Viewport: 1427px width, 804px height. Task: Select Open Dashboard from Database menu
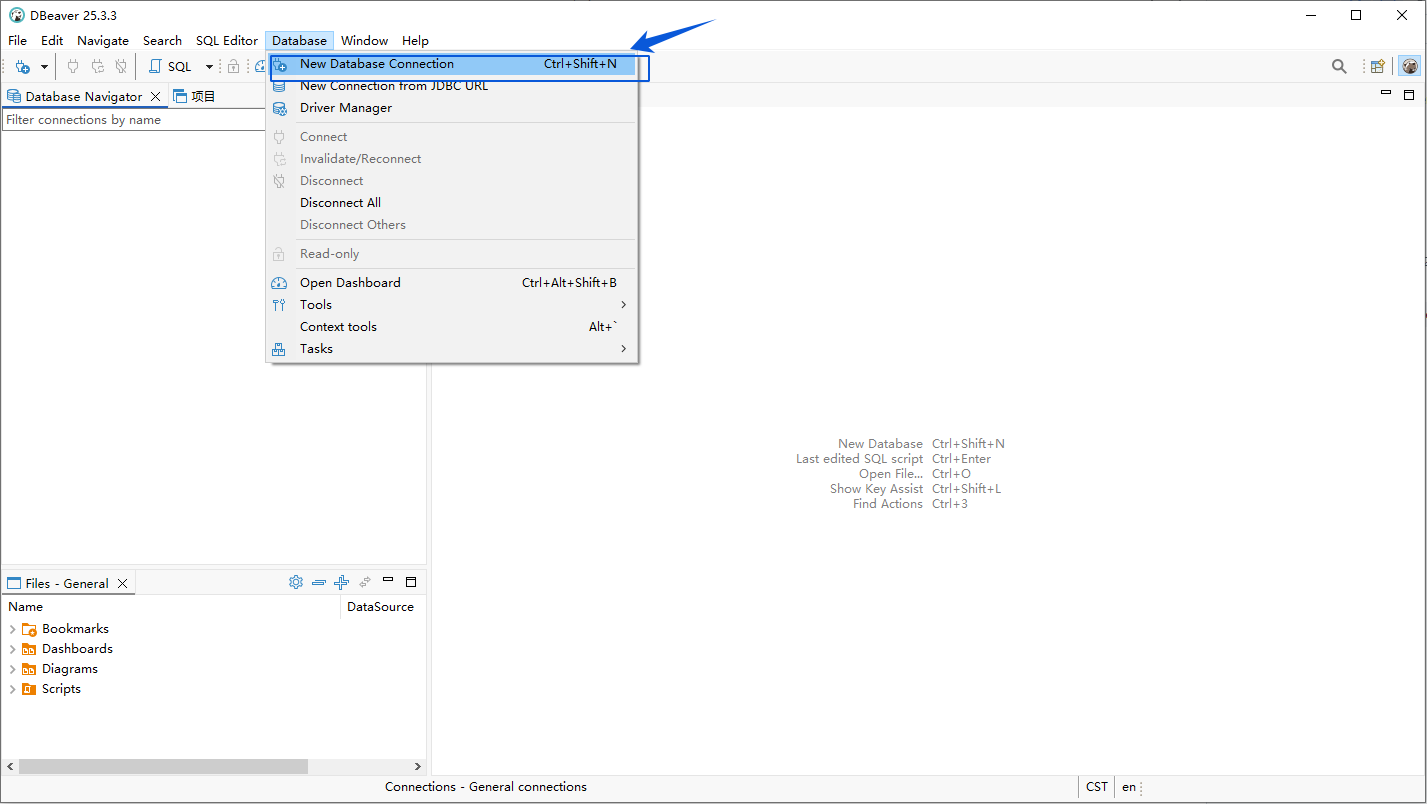452,283
